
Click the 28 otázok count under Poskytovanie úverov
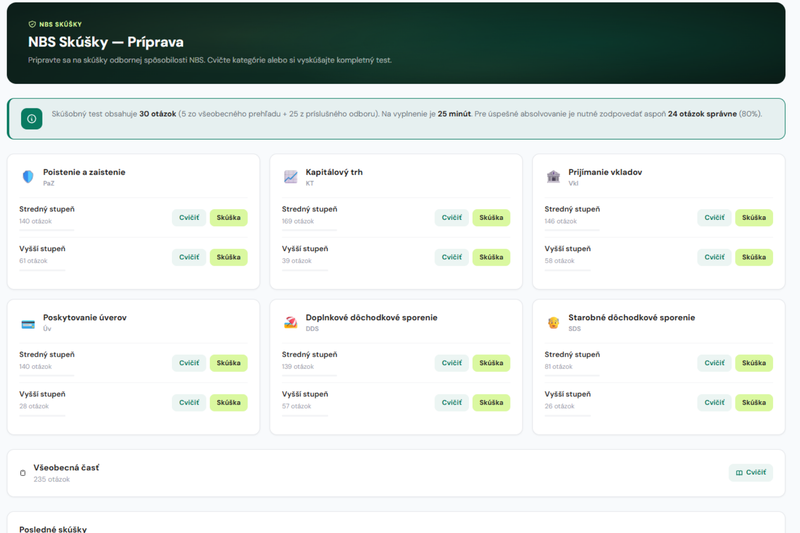click(34, 407)
